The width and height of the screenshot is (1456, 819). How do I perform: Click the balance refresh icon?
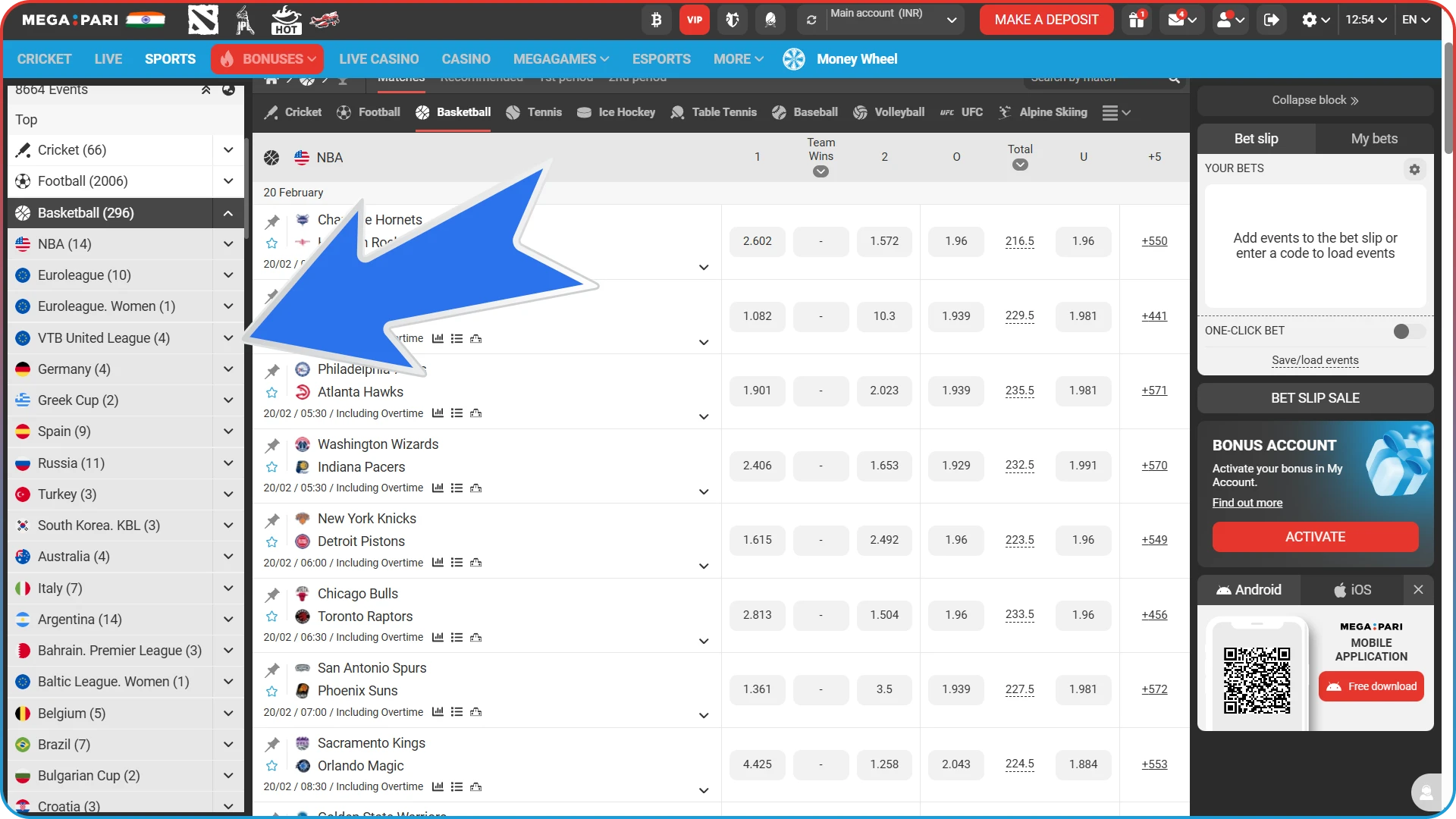[x=811, y=20]
